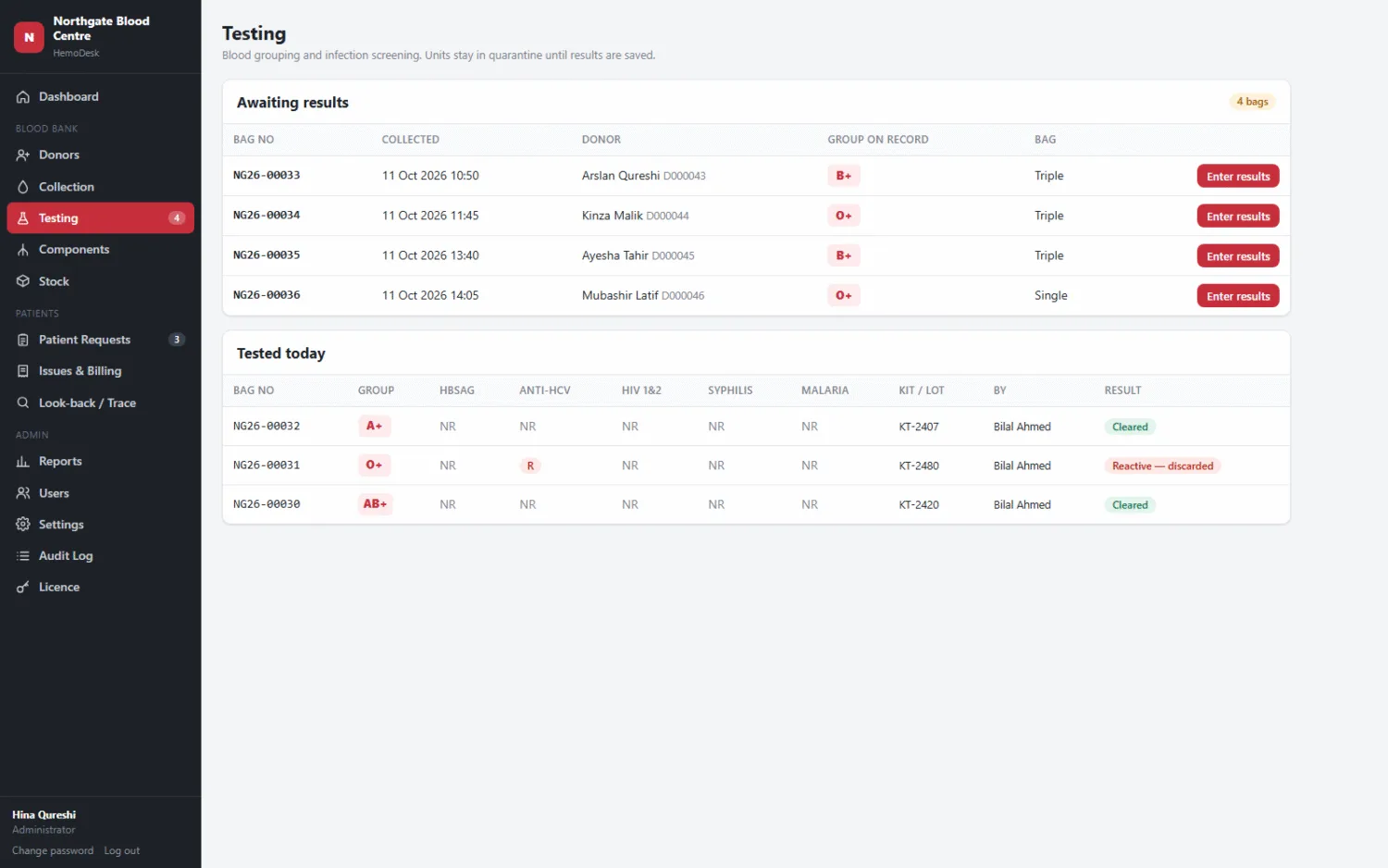Open the Stock menu item
The height and width of the screenshot is (868, 1388).
[100, 281]
